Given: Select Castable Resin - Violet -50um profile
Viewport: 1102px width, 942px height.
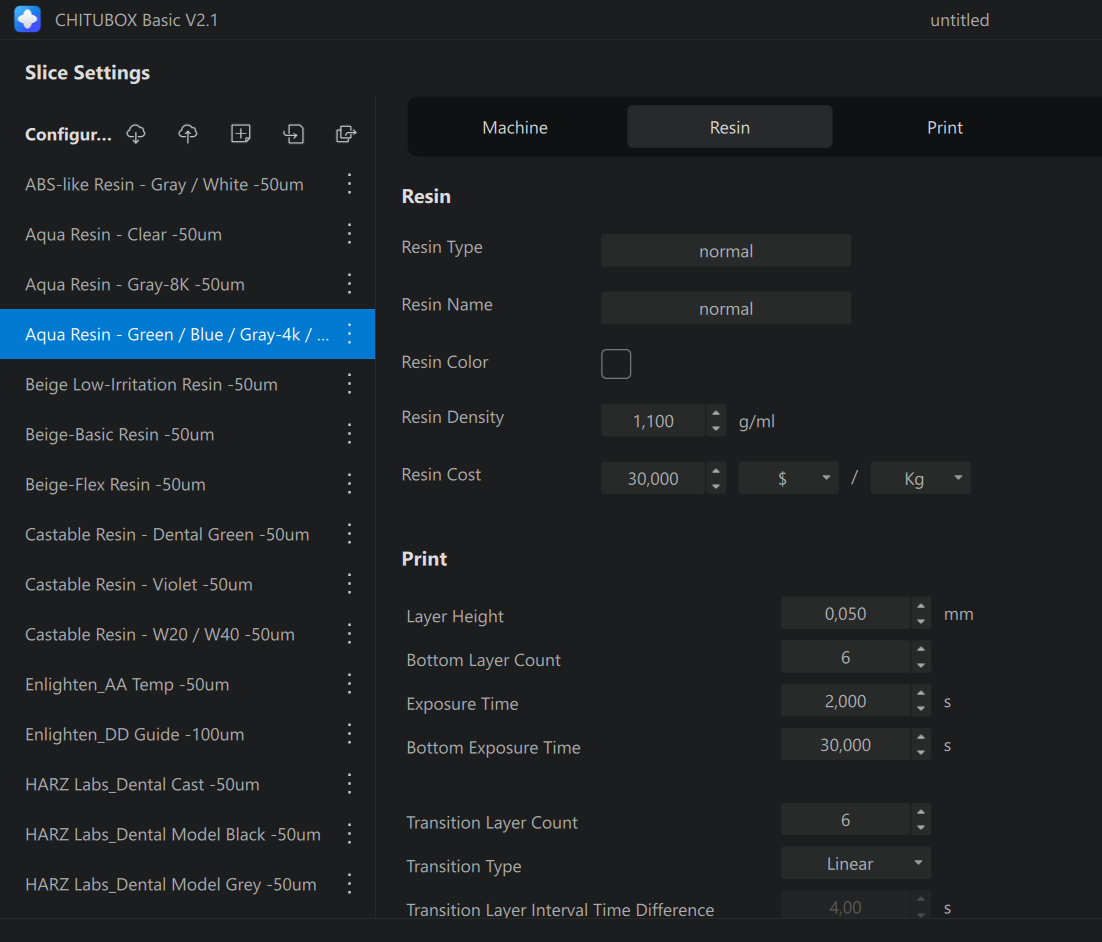Looking at the screenshot, I should pyautogui.click(x=187, y=584).
